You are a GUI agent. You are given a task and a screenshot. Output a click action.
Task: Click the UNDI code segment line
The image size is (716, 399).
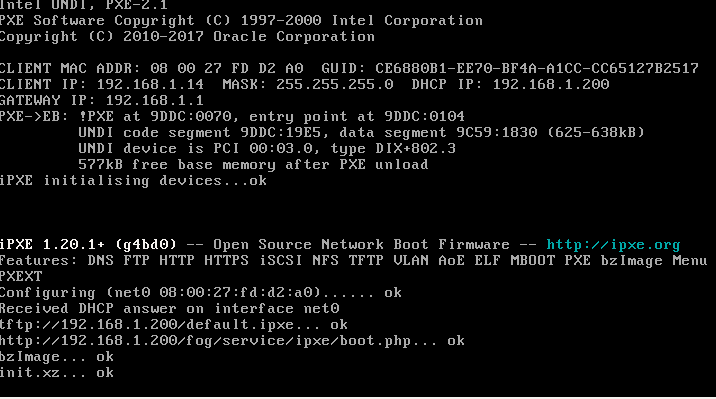tap(361, 133)
